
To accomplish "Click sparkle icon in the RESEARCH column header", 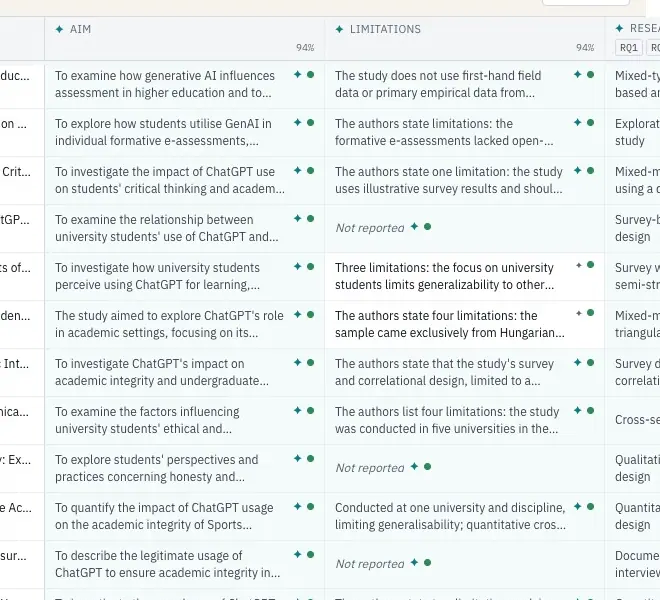I will (619, 28).
